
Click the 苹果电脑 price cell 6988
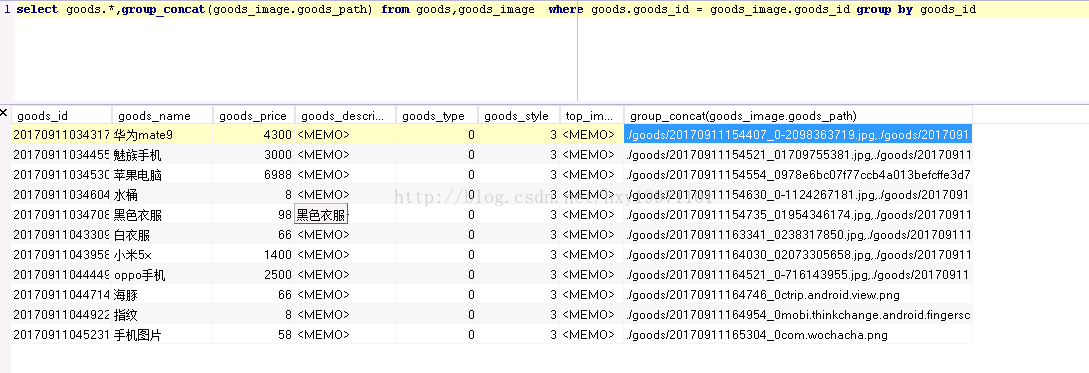(254, 174)
